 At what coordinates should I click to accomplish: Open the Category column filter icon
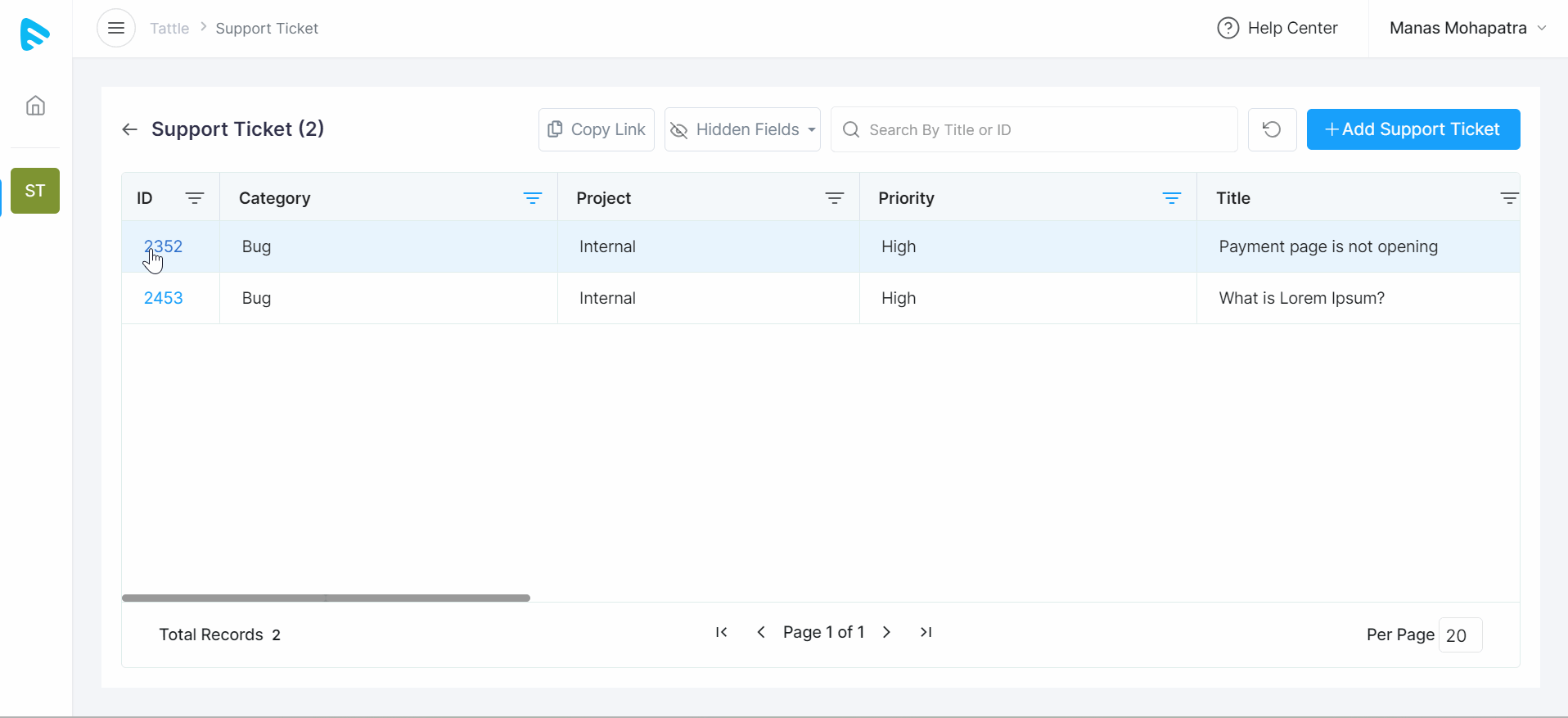coord(532,198)
